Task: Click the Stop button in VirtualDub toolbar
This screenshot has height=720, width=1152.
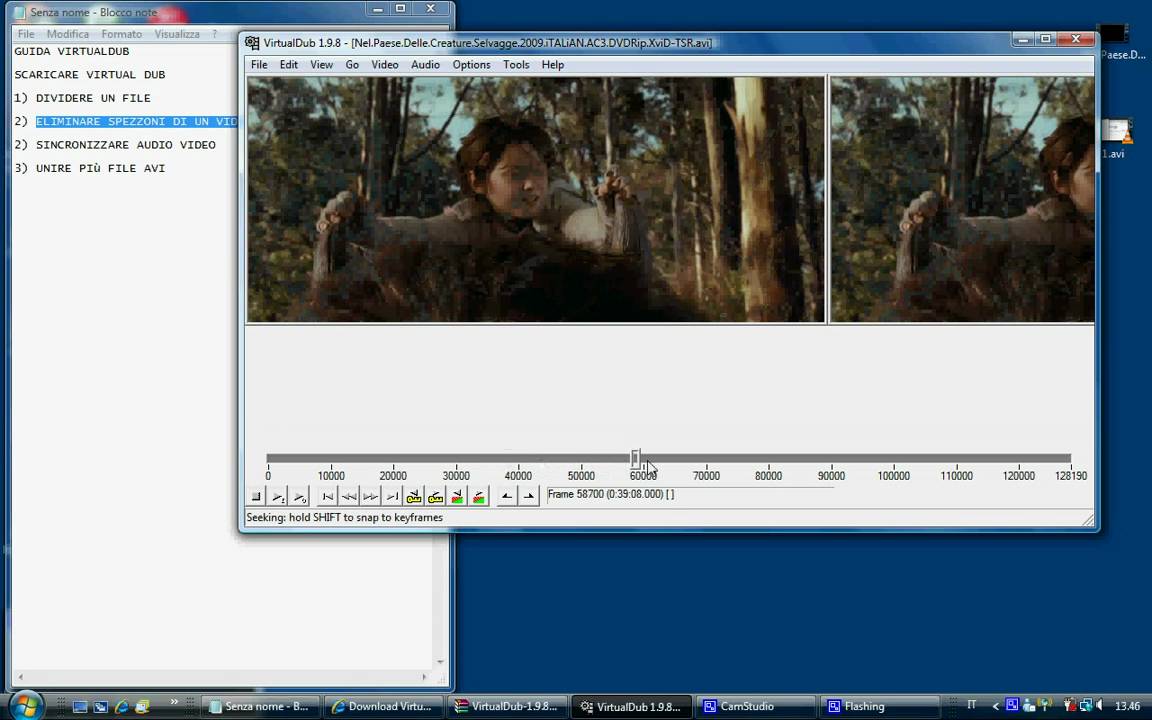Action: pyautogui.click(x=256, y=497)
